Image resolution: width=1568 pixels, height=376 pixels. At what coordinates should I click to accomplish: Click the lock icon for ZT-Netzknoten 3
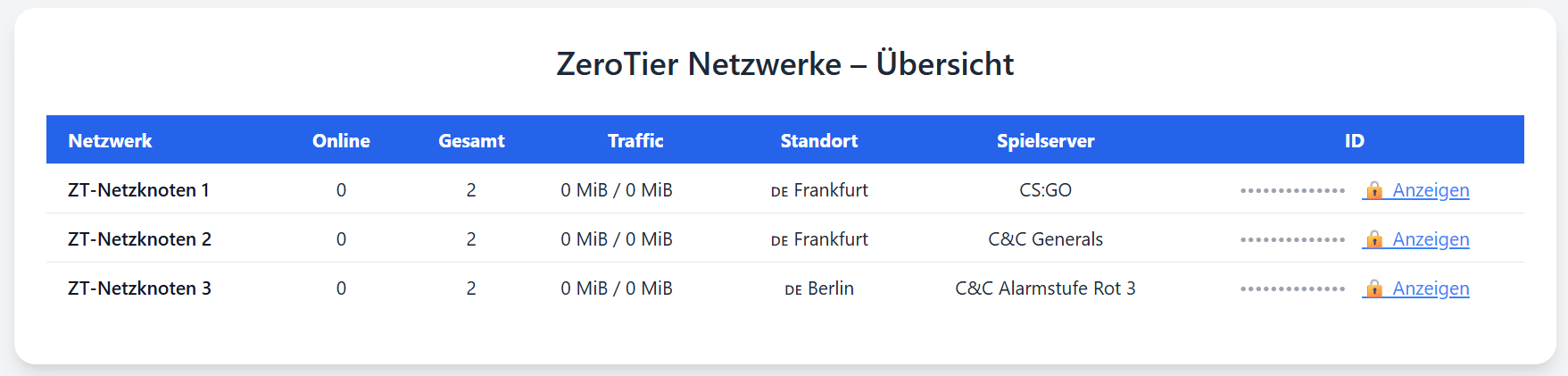1374,288
